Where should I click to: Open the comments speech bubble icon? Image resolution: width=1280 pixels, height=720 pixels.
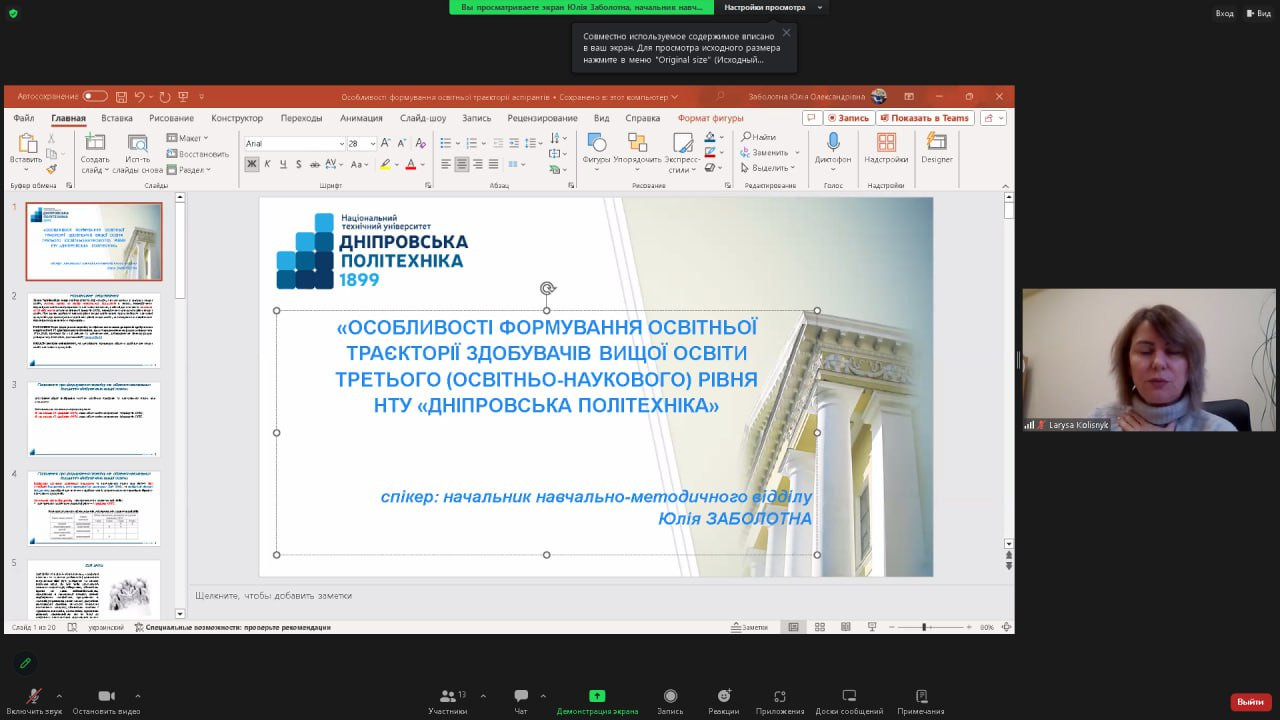coord(813,118)
